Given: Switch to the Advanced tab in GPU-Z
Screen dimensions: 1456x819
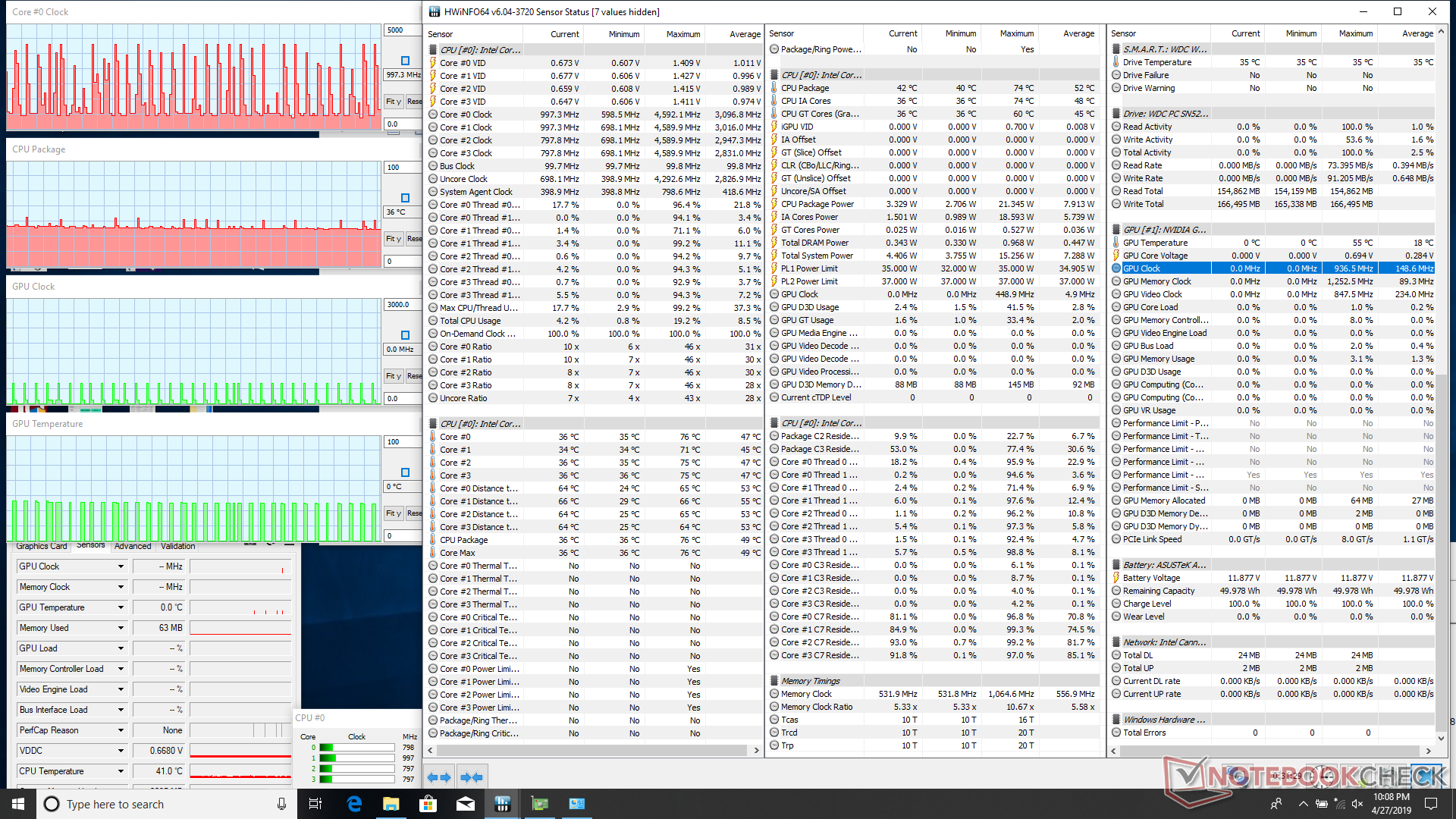Looking at the screenshot, I should 133,546.
